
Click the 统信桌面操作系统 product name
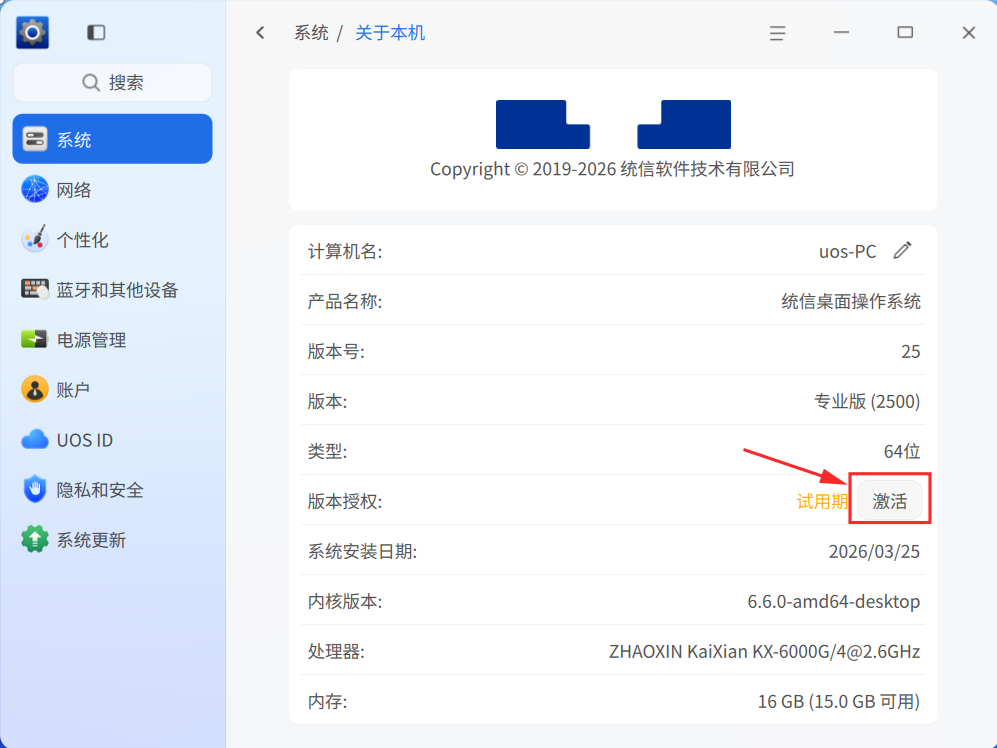coord(851,301)
